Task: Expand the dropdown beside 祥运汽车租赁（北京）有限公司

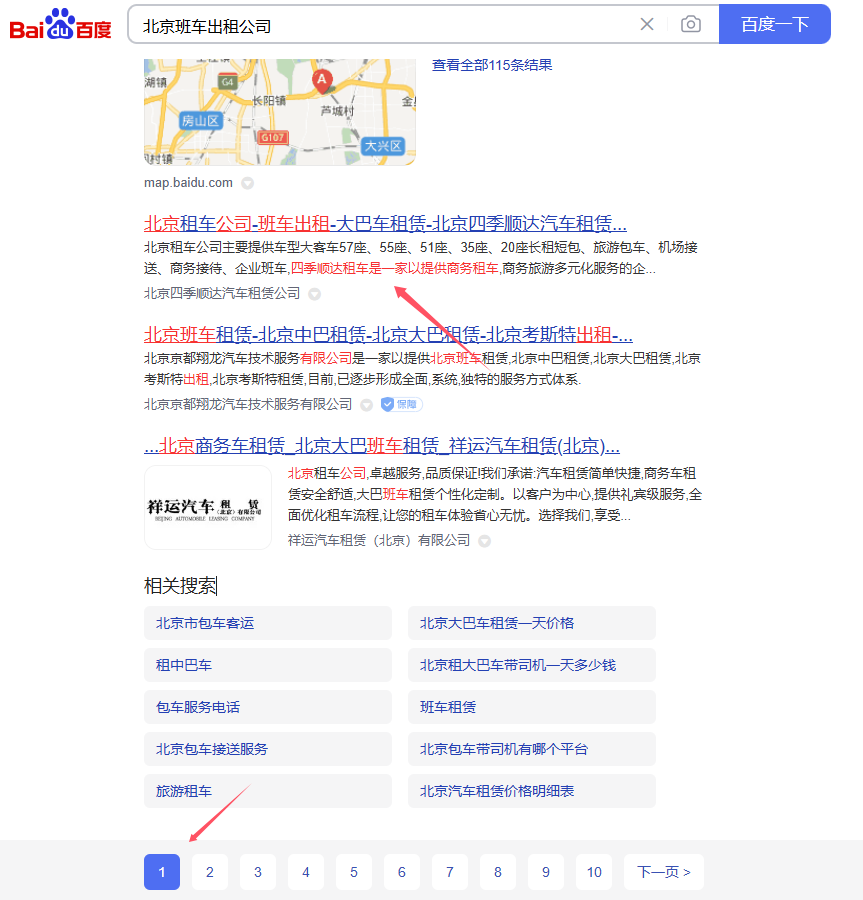Action: (484, 541)
